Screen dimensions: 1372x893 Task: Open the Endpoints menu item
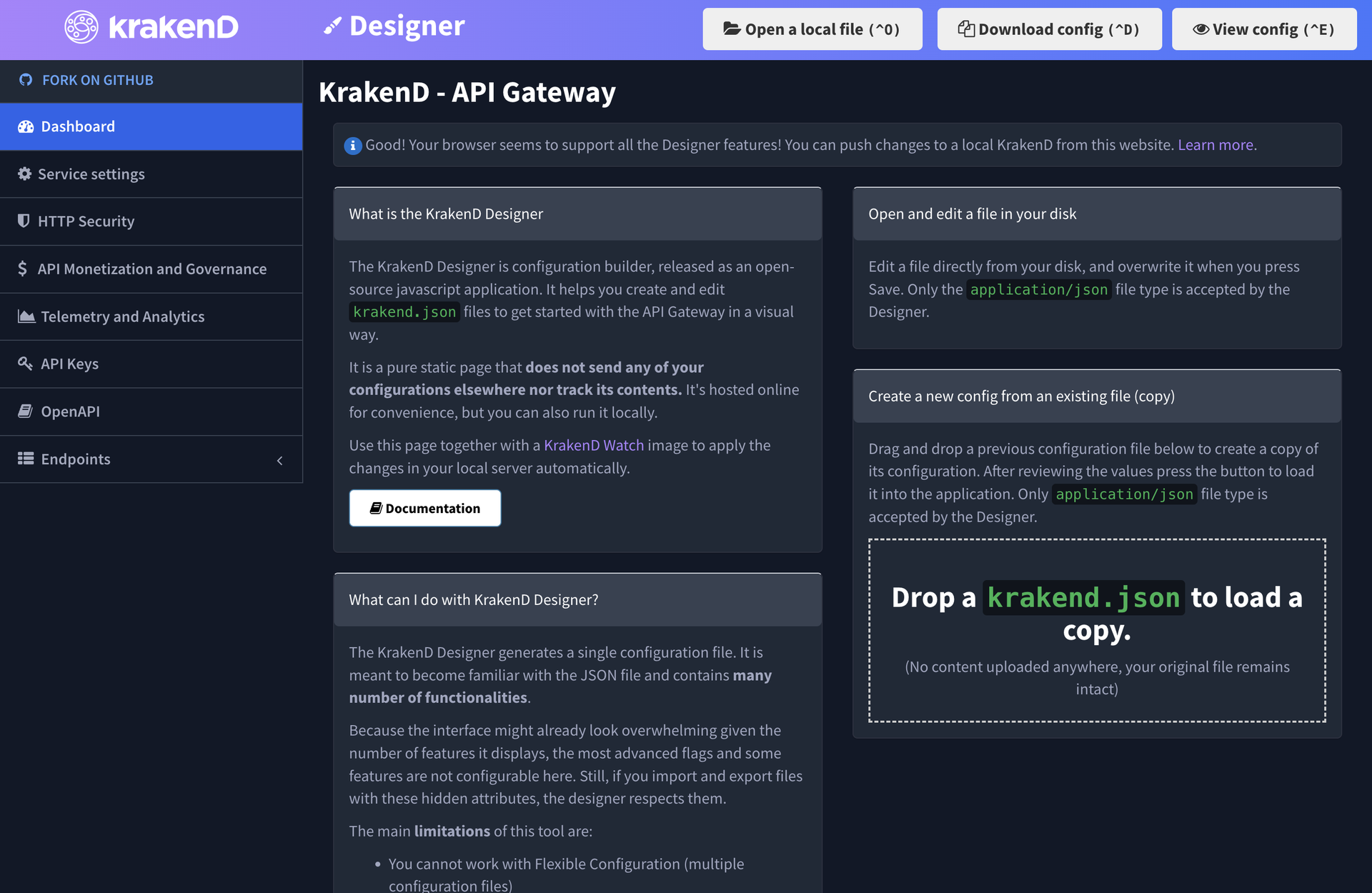tap(151, 459)
